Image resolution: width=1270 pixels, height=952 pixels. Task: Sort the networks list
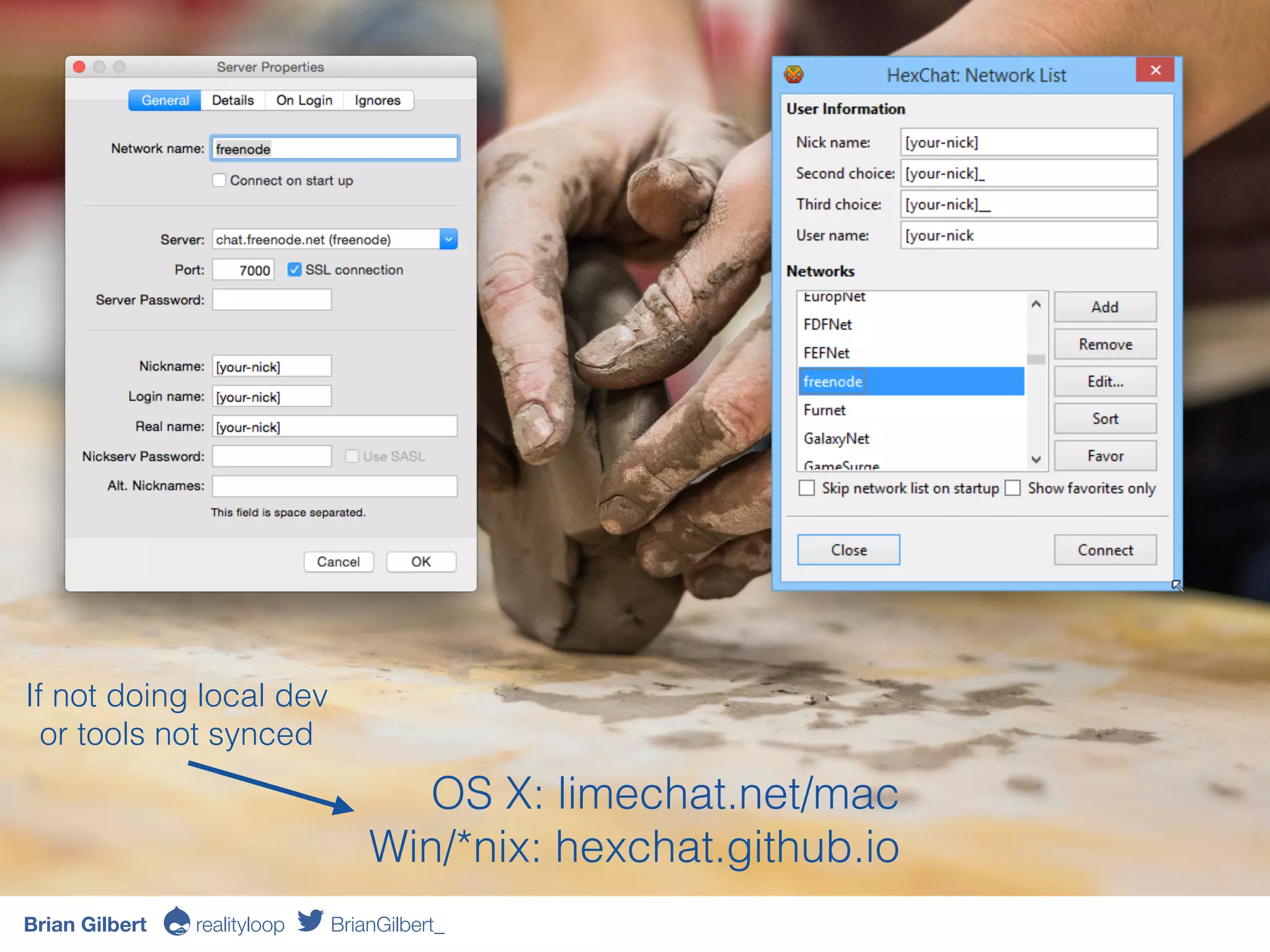coord(1105,418)
